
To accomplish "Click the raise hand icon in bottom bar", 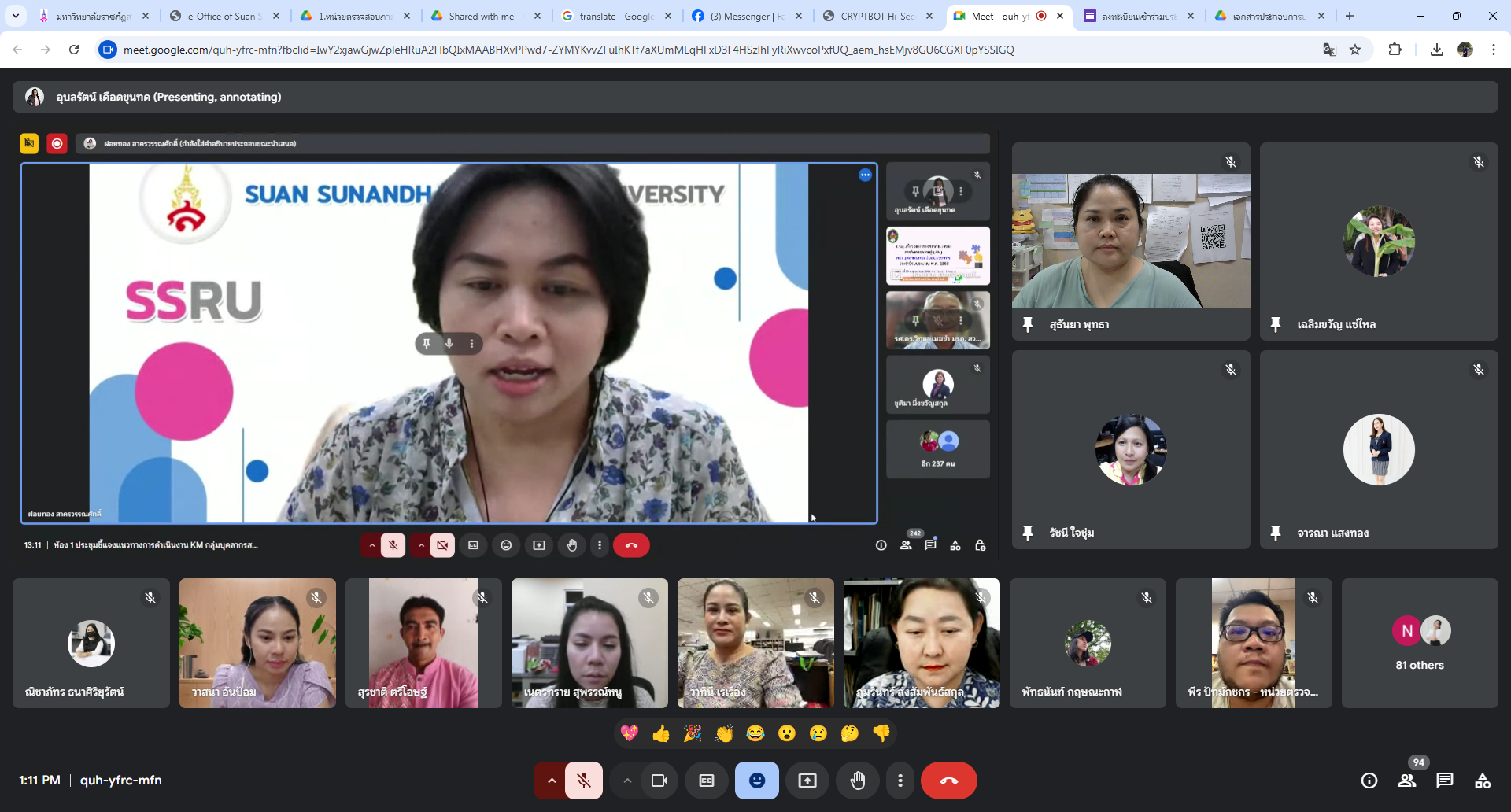I will 857,781.
